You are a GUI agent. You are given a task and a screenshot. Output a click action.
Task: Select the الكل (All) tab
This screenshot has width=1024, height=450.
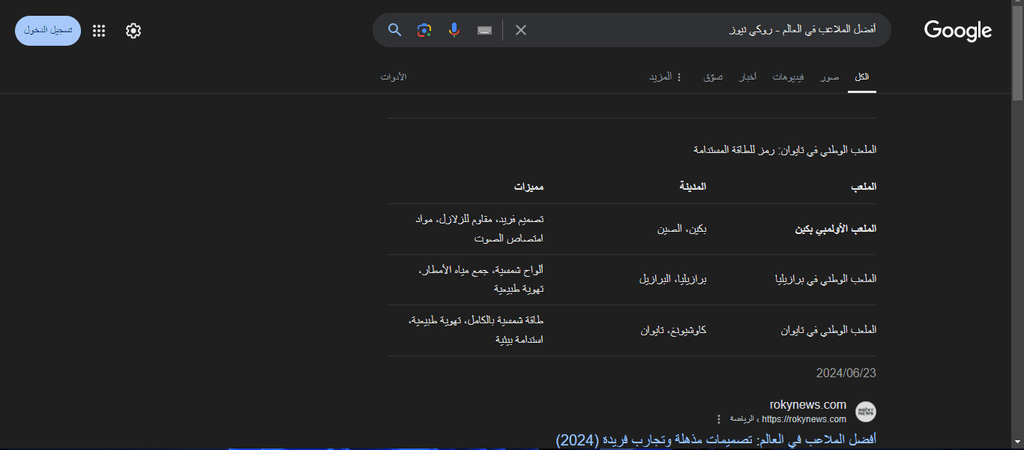(x=861, y=77)
